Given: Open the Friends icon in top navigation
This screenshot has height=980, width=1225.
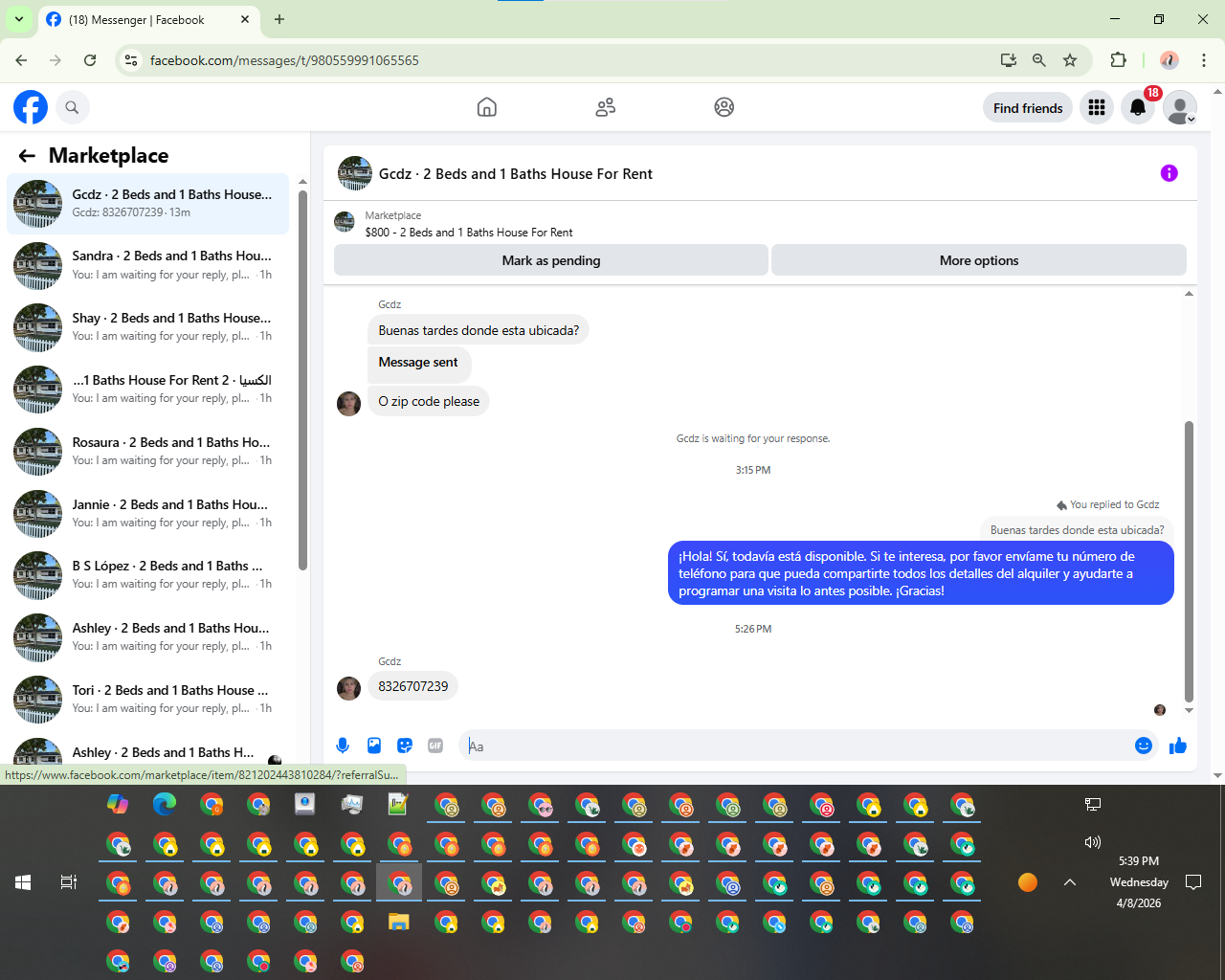Looking at the screenshot, I should (605, 107).
